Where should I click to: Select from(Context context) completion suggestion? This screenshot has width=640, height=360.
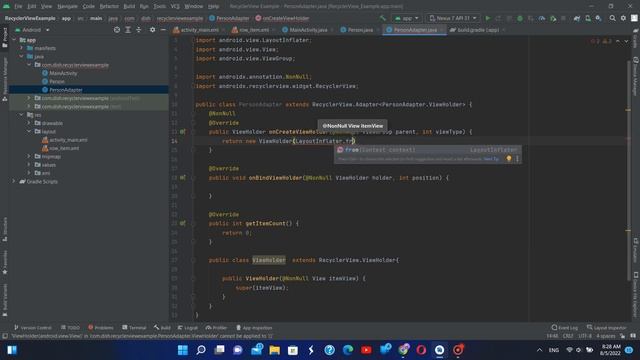click(x=427, y=150)
